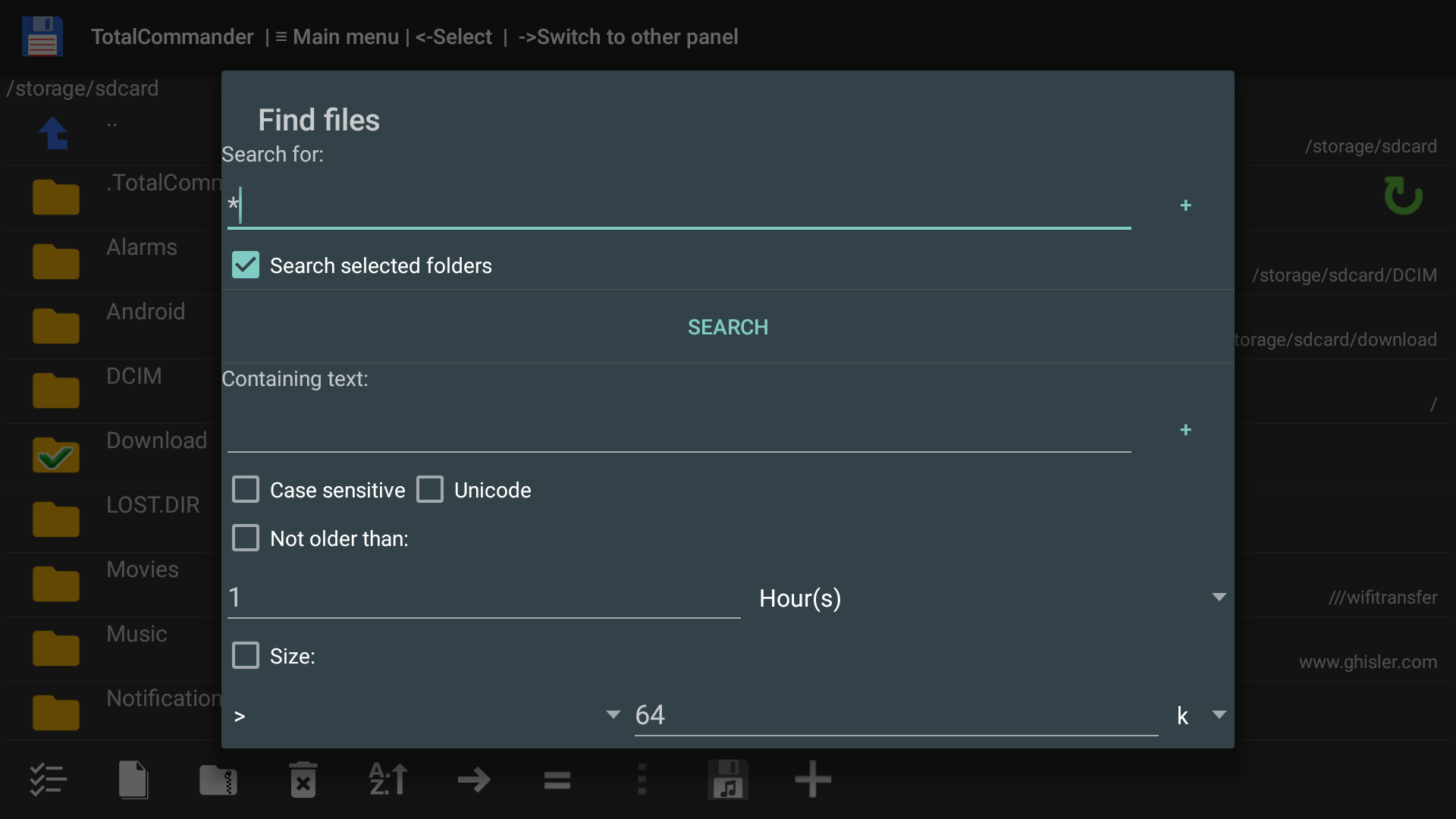This screenshot has width=1456, height=819.
Task: Enable the Not older than checkbox
Action: (246, 538)
